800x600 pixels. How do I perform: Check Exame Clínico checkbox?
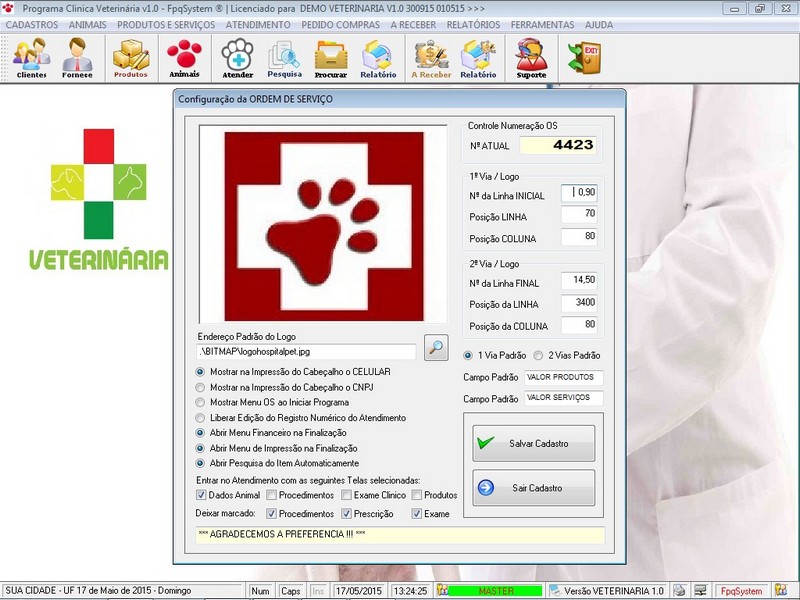pyautogui.click(x=346, y=495)
